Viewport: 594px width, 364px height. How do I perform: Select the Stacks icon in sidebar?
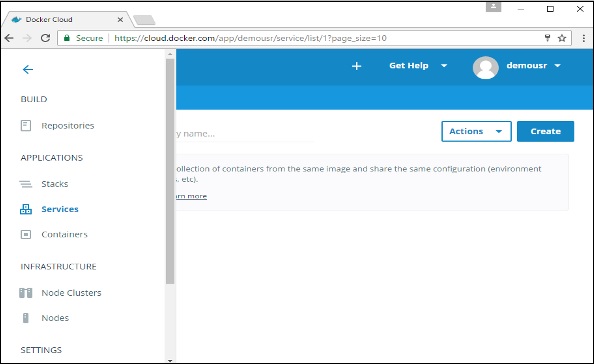click(x=26, y=184)
